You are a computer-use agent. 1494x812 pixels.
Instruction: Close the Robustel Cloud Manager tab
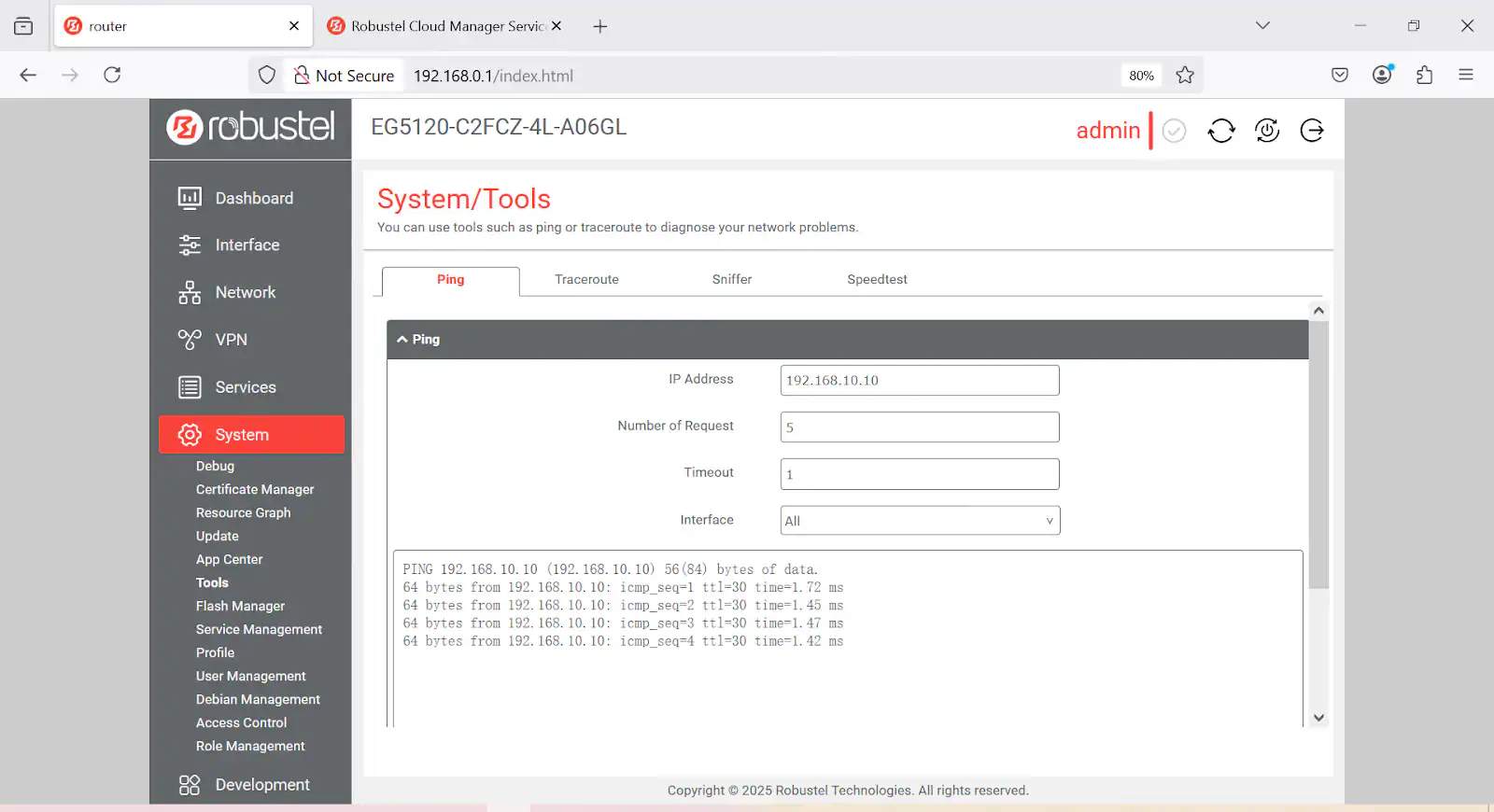(557, 26)
